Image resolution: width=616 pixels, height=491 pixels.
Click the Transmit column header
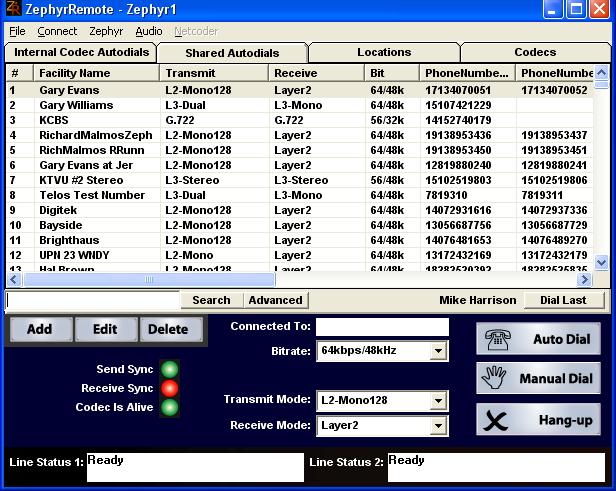coord(214,73)
